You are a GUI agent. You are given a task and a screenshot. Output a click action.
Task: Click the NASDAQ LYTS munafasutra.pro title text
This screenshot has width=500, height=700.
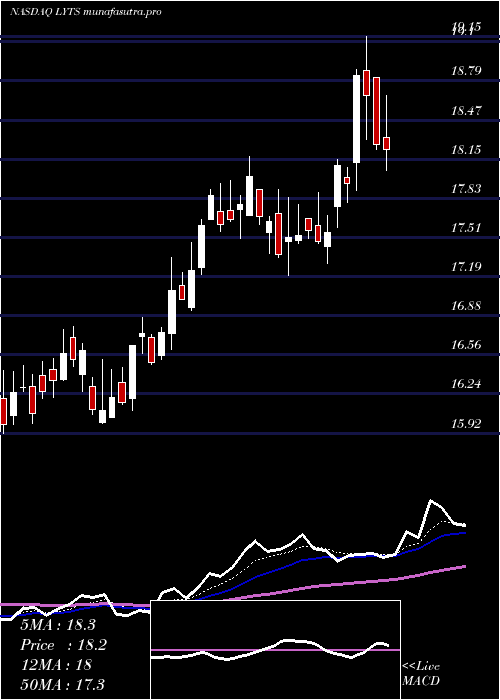tap(86, 12)
